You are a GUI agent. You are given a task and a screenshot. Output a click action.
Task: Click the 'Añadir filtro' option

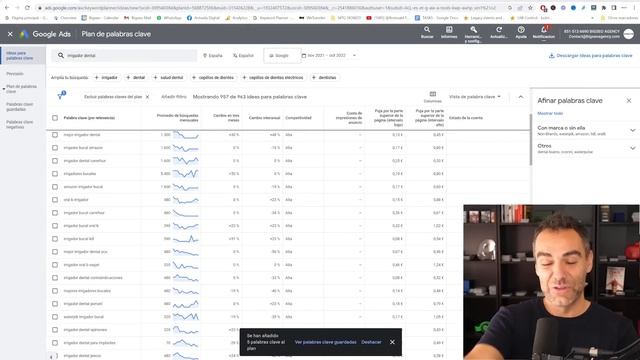click(x=174, y=97)
